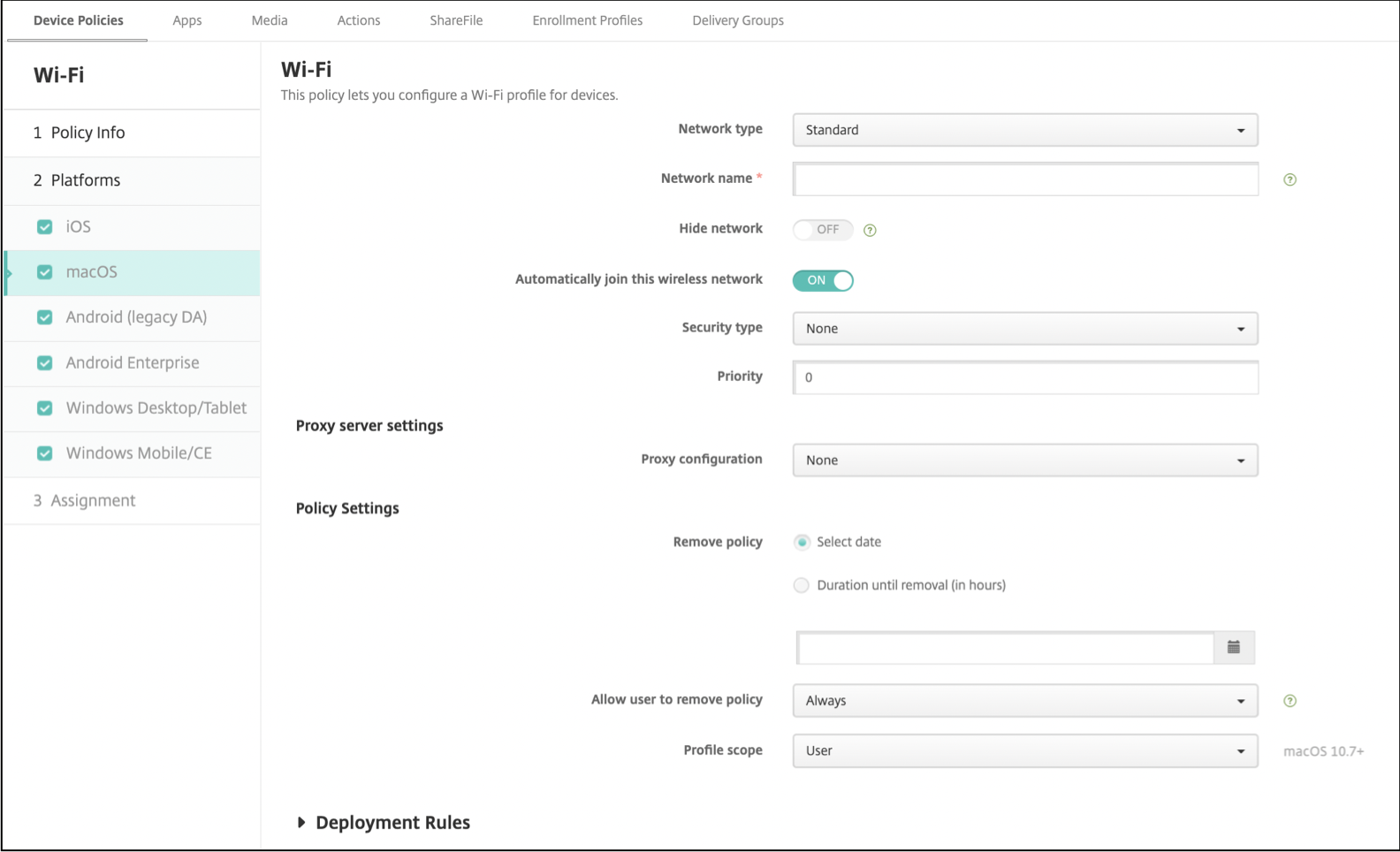Image resolution: width=1400 pixels, height=852 pixels.
Task: Click the help icon next to Network name
Action: click(x=1290, y=180)
